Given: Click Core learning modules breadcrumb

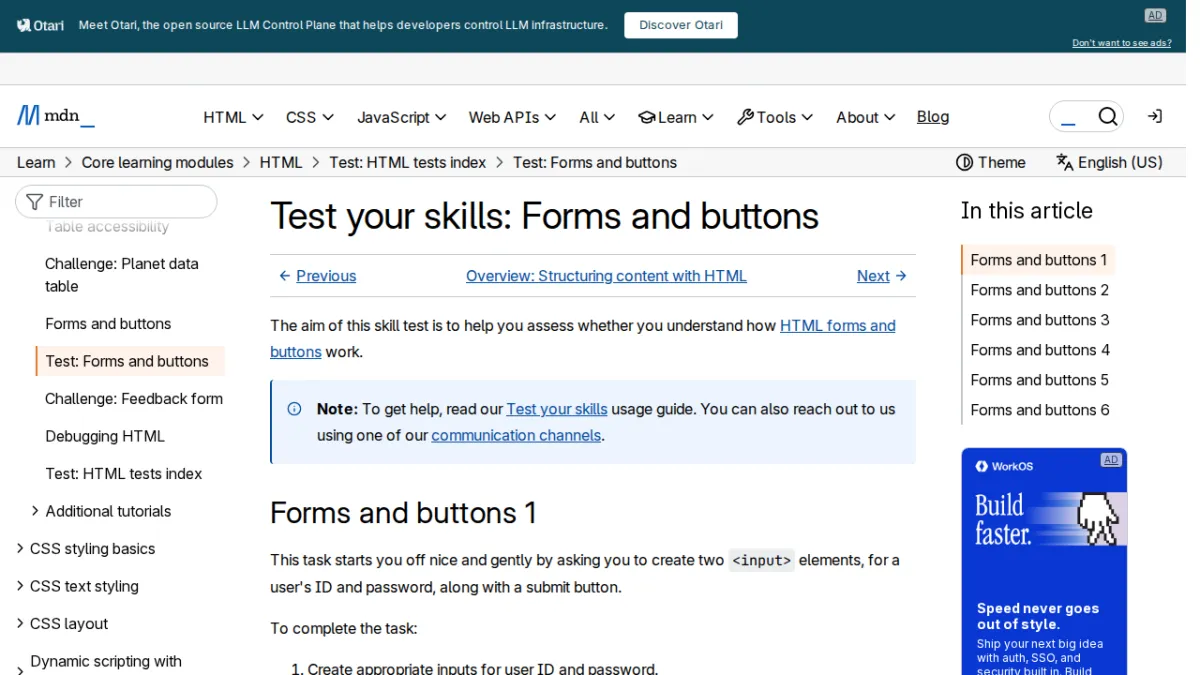Looking at the screenshot, I should [x=157, y=162].
